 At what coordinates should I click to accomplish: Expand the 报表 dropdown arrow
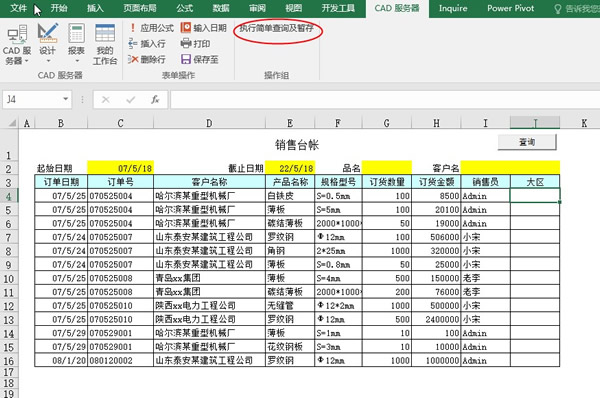(77, 61)
